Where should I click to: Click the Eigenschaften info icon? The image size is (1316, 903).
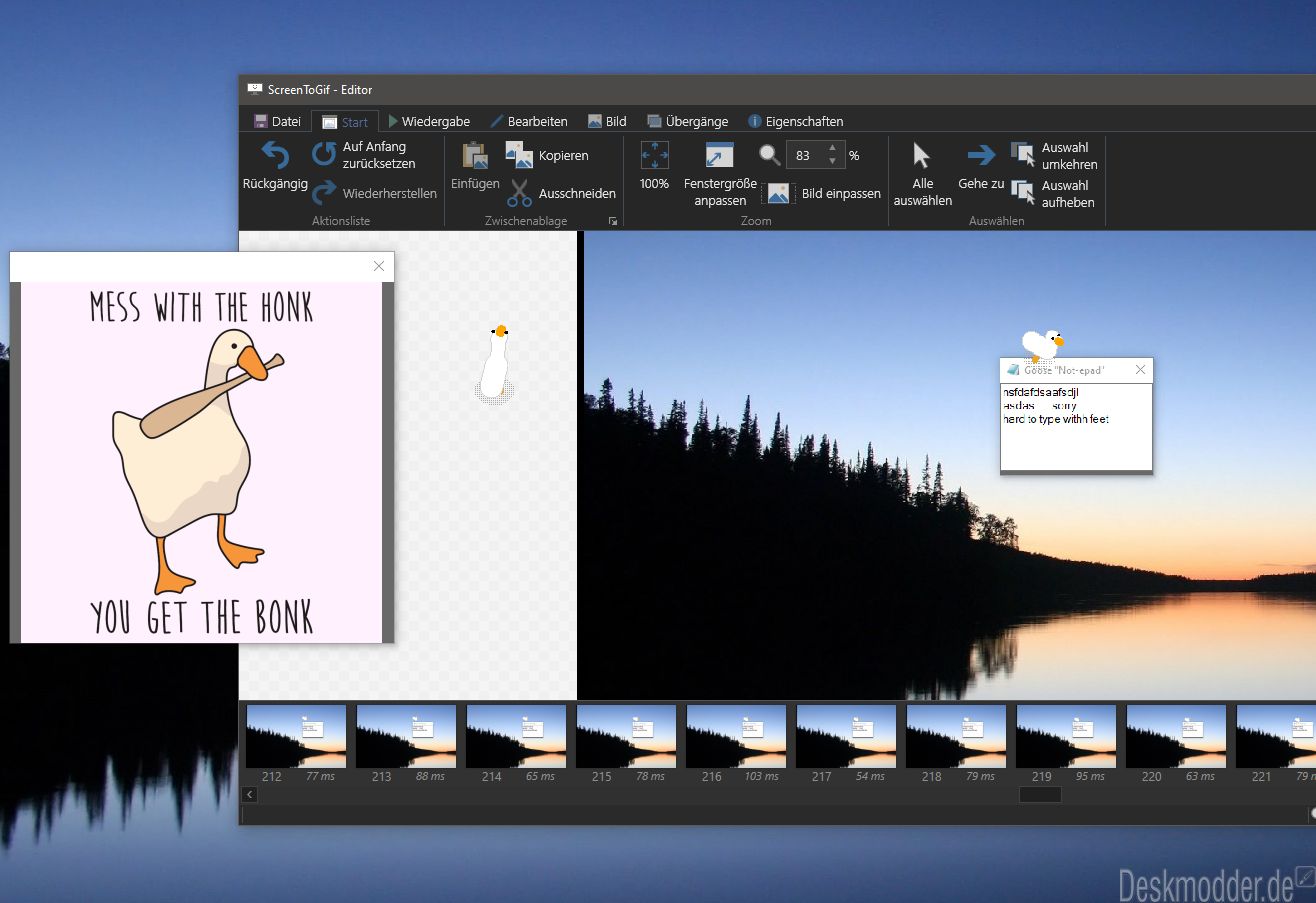coord(755,121)
